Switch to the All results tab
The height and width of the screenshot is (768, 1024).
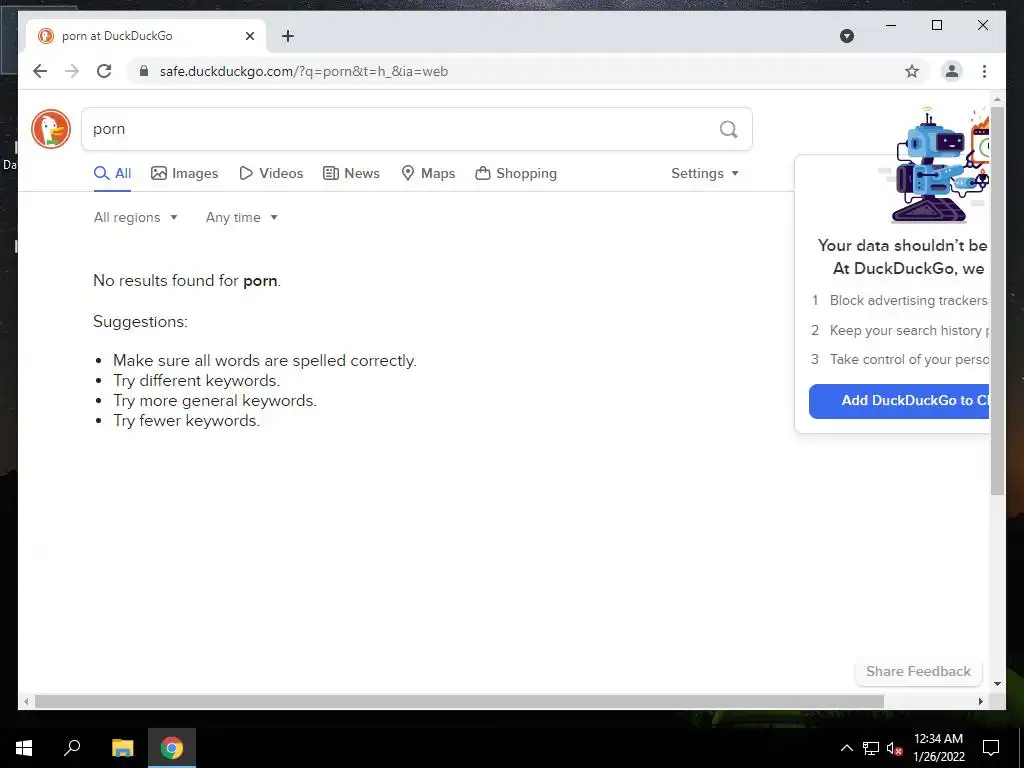click(112, 173)
